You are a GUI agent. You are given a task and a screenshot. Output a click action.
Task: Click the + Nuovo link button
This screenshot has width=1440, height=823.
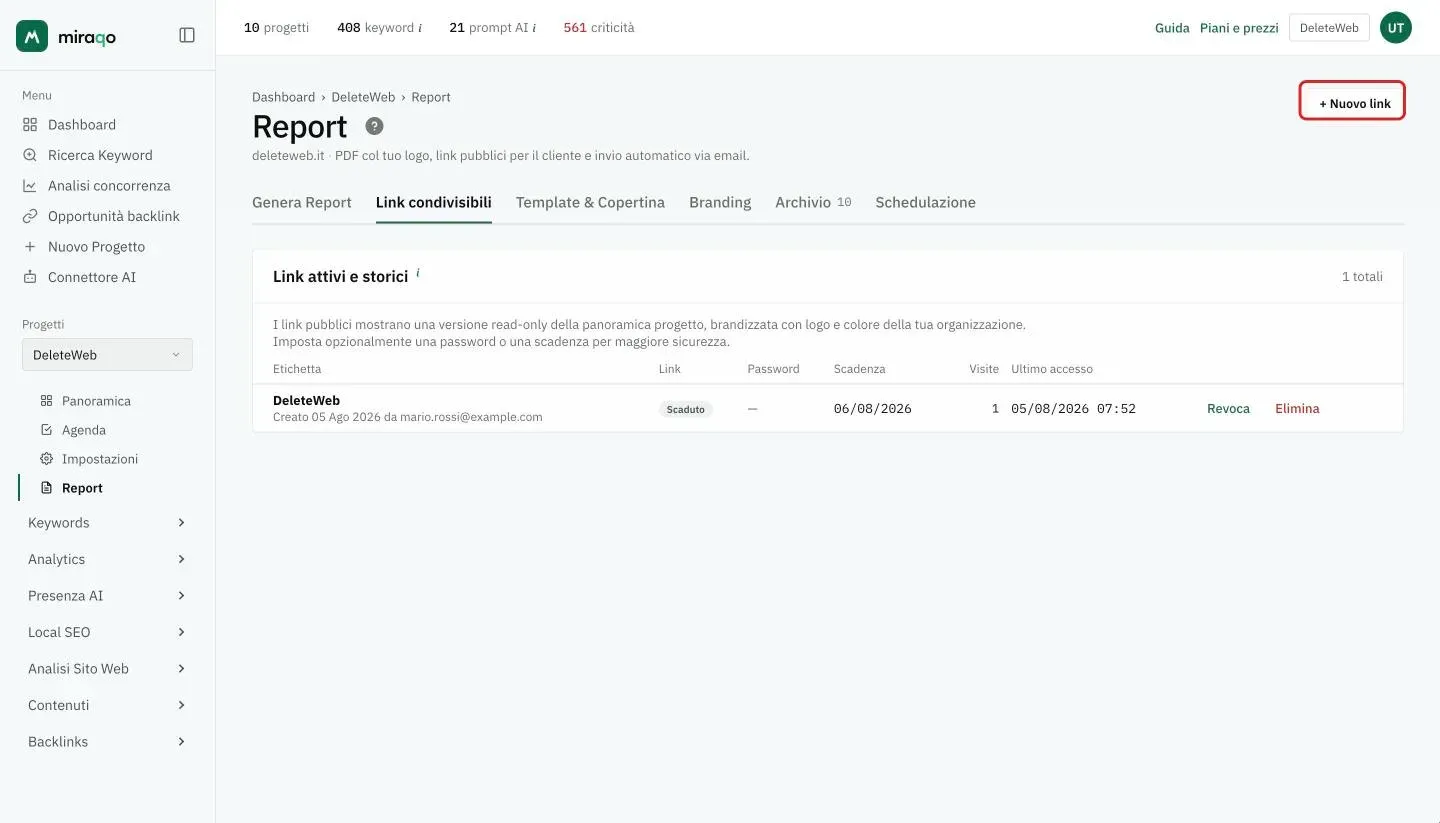pyautogui.click(x=1353, y=102)
